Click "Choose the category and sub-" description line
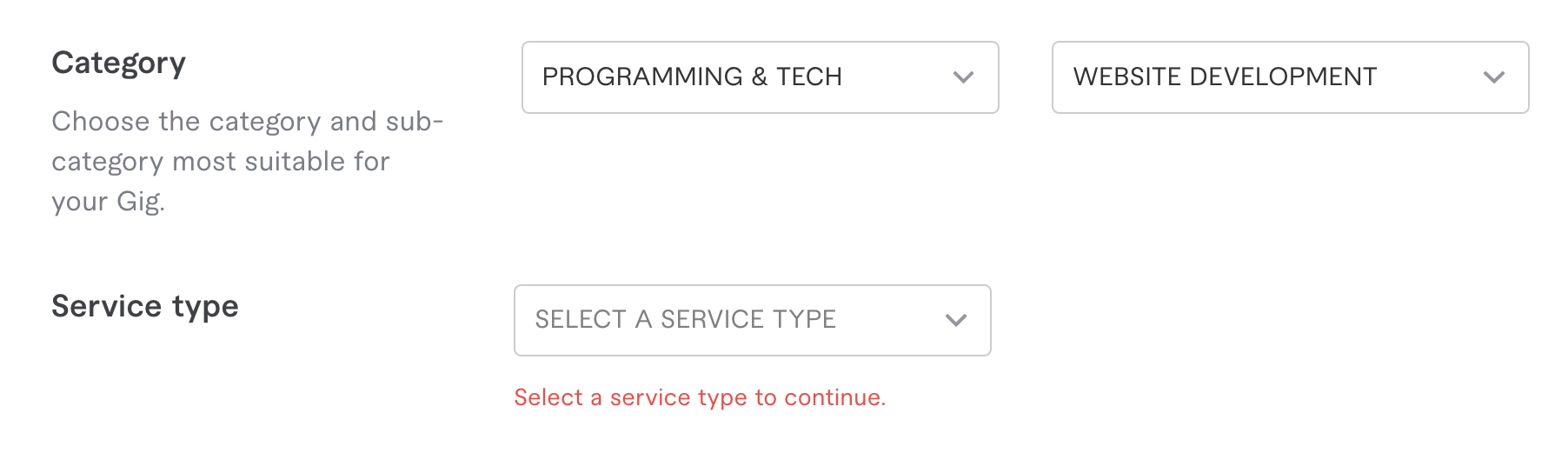1568x466 pixels. click(248, 122)
